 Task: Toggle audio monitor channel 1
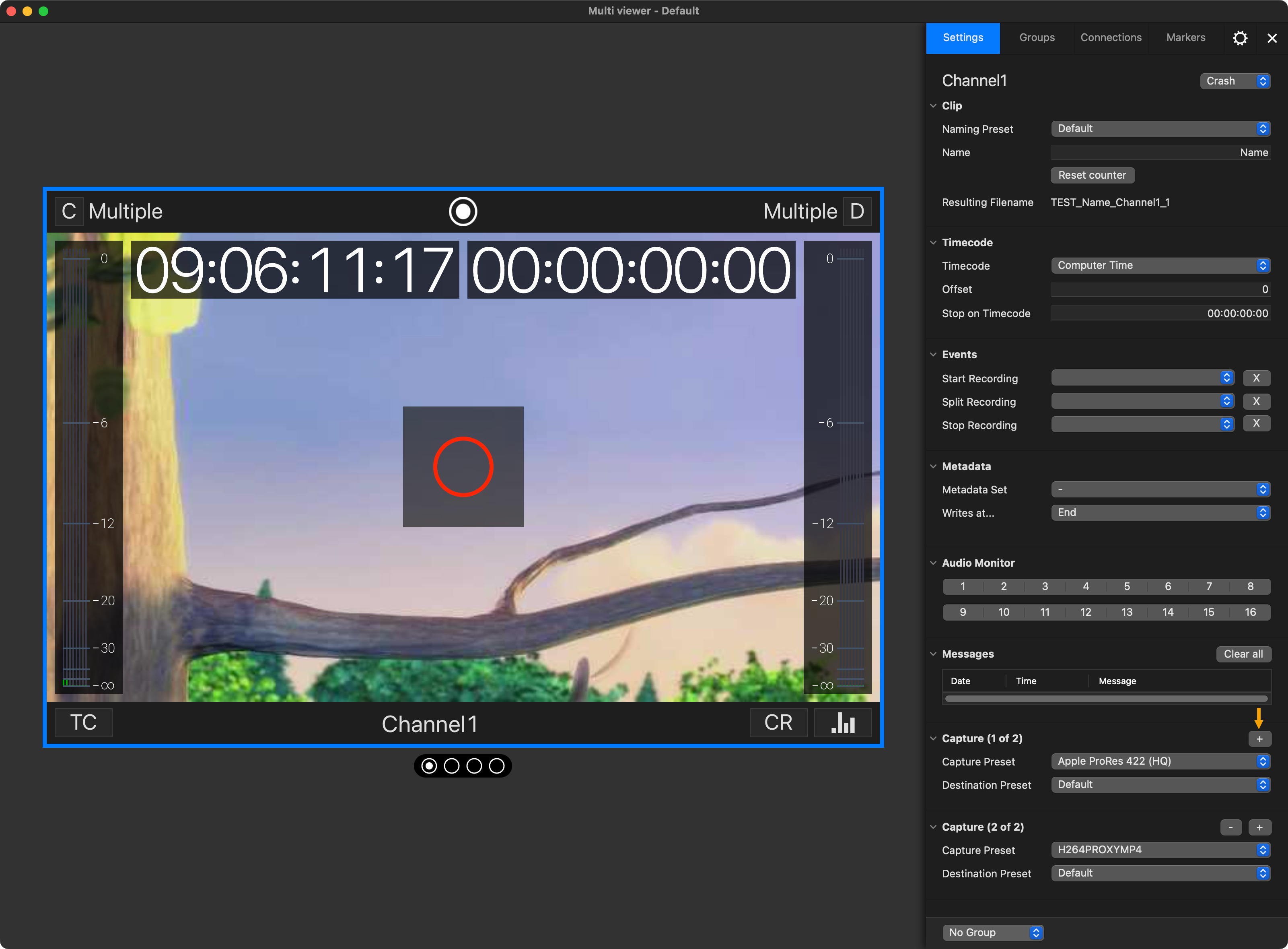[x=963, y=586]
